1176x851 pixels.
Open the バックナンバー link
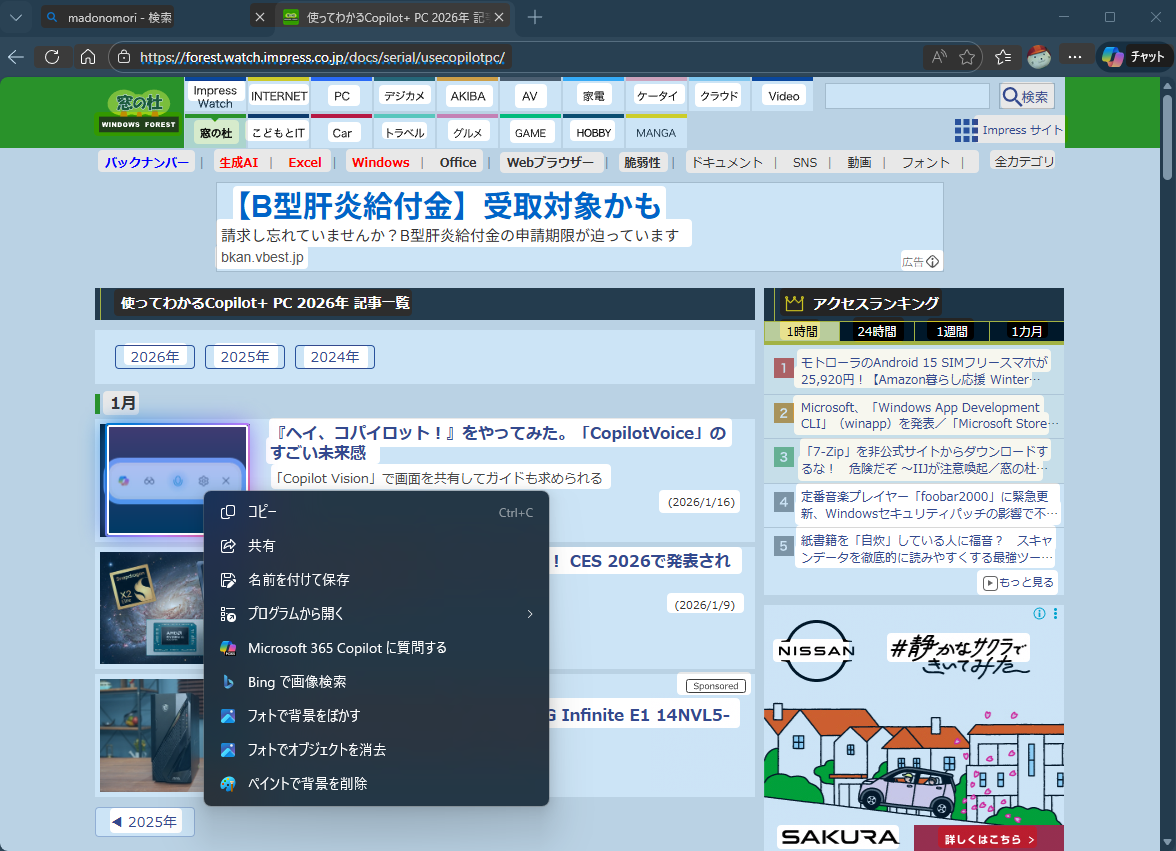point(146,161)
